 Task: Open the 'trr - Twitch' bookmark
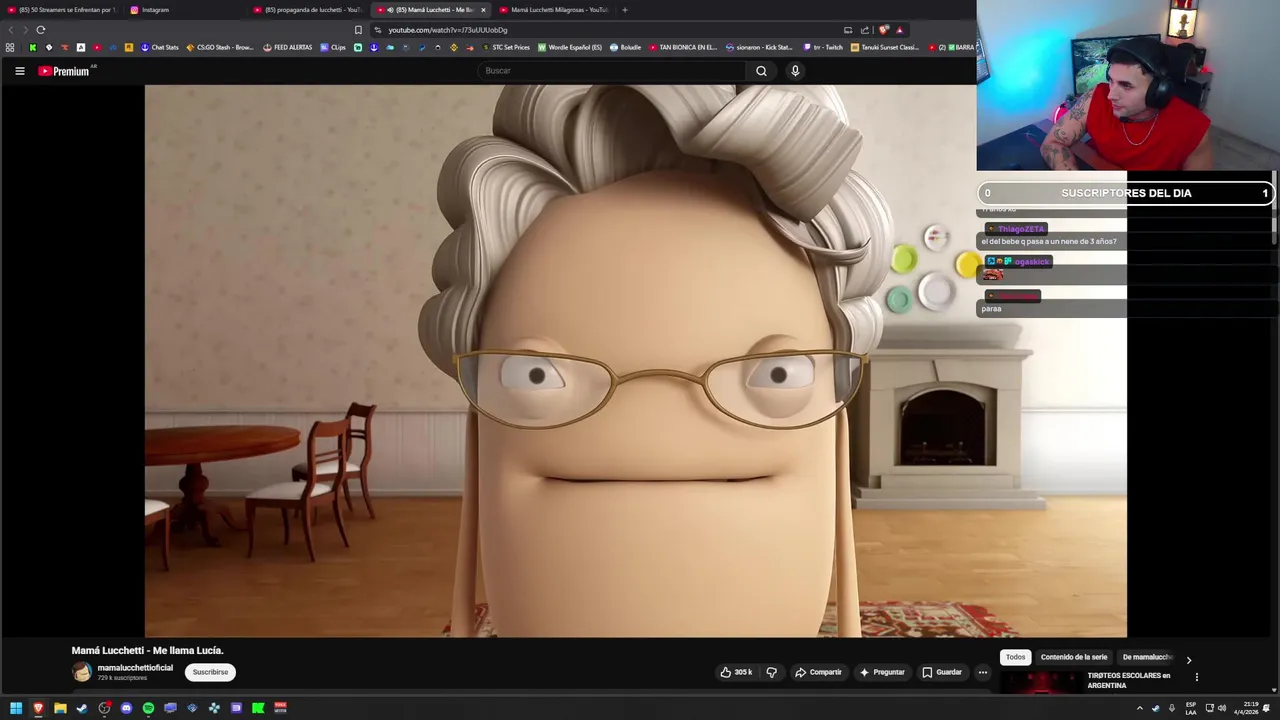(x=824, y=47)
